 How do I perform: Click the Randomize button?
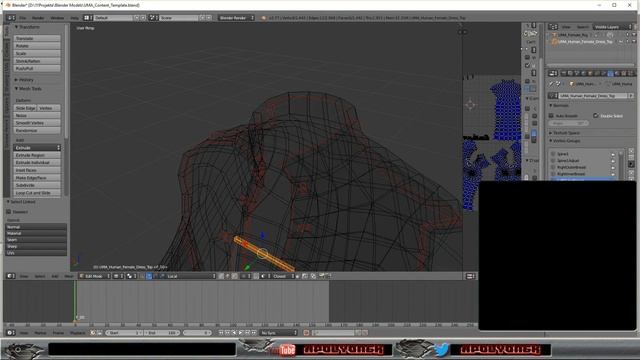tap(37, 131)
